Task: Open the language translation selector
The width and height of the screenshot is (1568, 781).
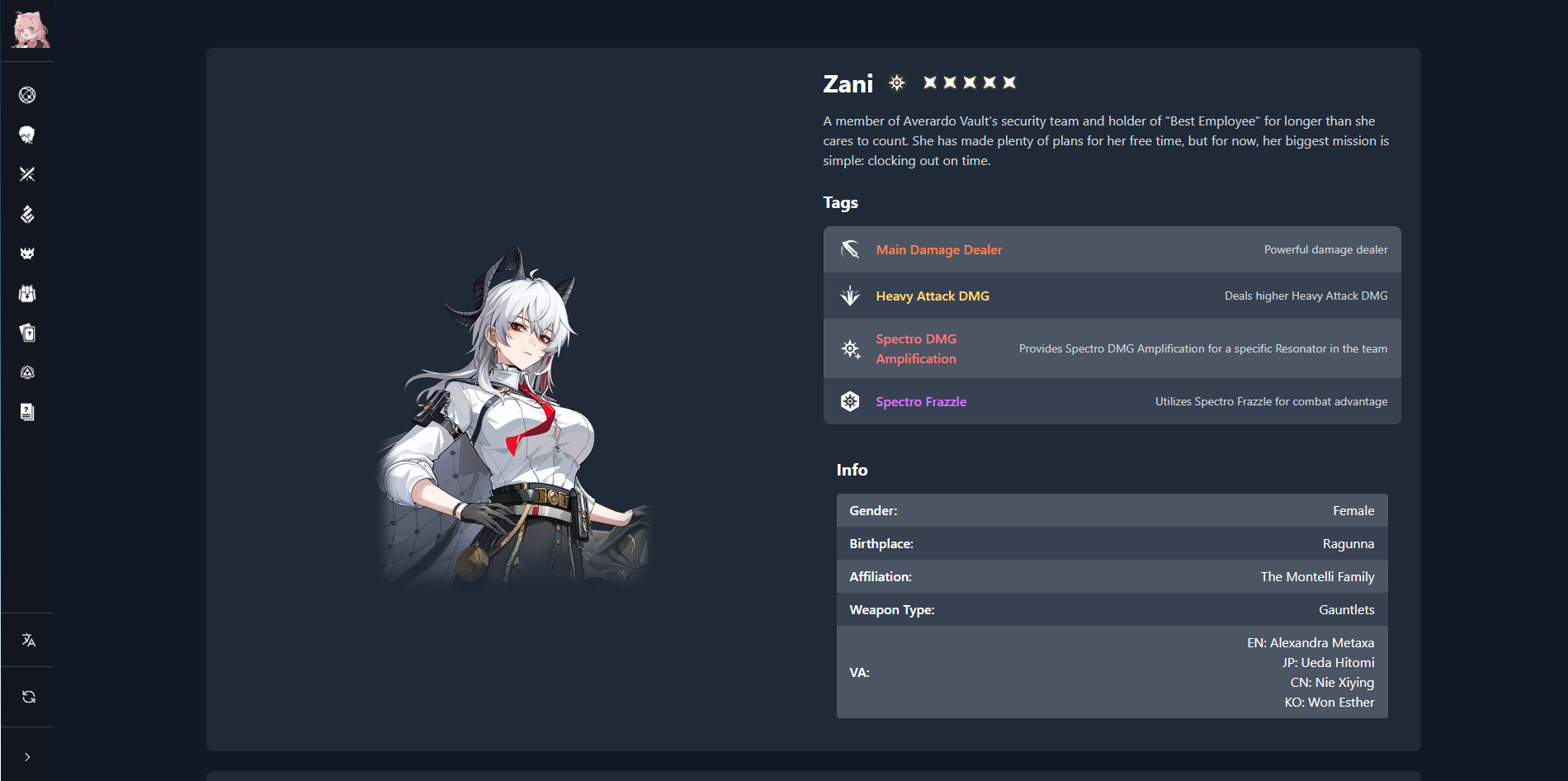Action: (x=28, y=640)
